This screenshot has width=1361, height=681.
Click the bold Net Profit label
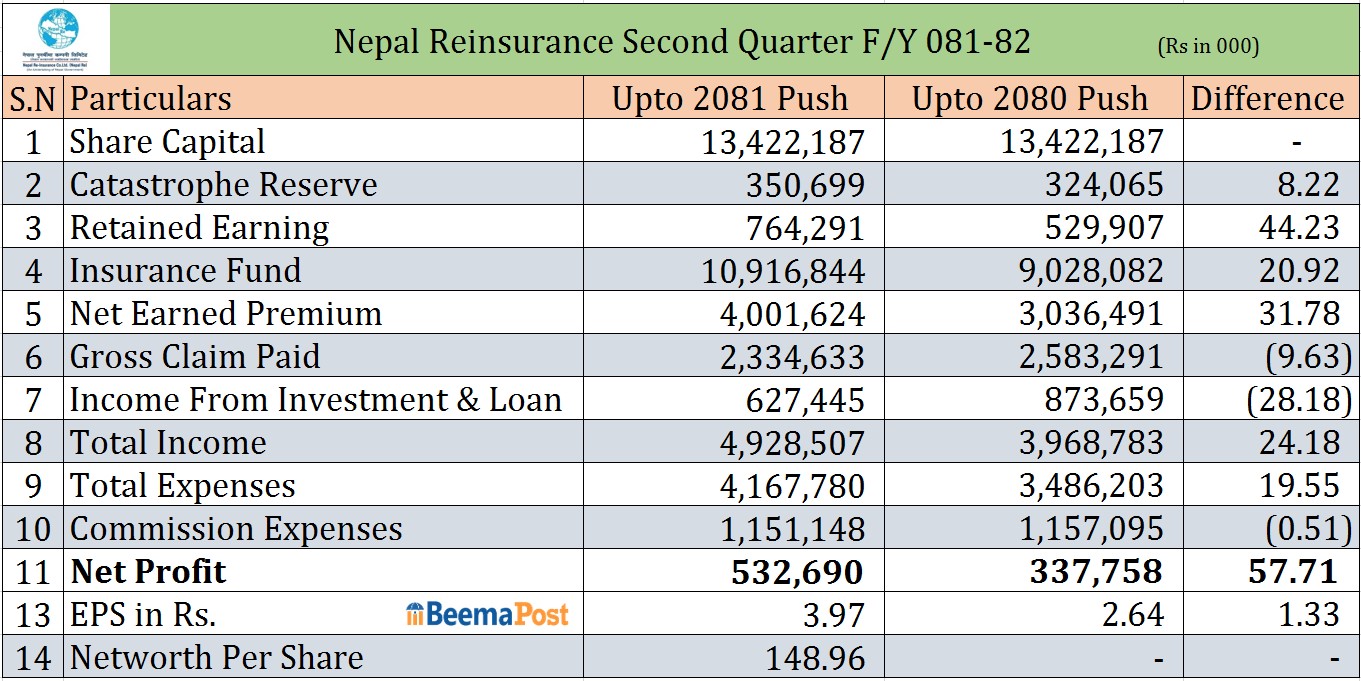coord(148,572)
